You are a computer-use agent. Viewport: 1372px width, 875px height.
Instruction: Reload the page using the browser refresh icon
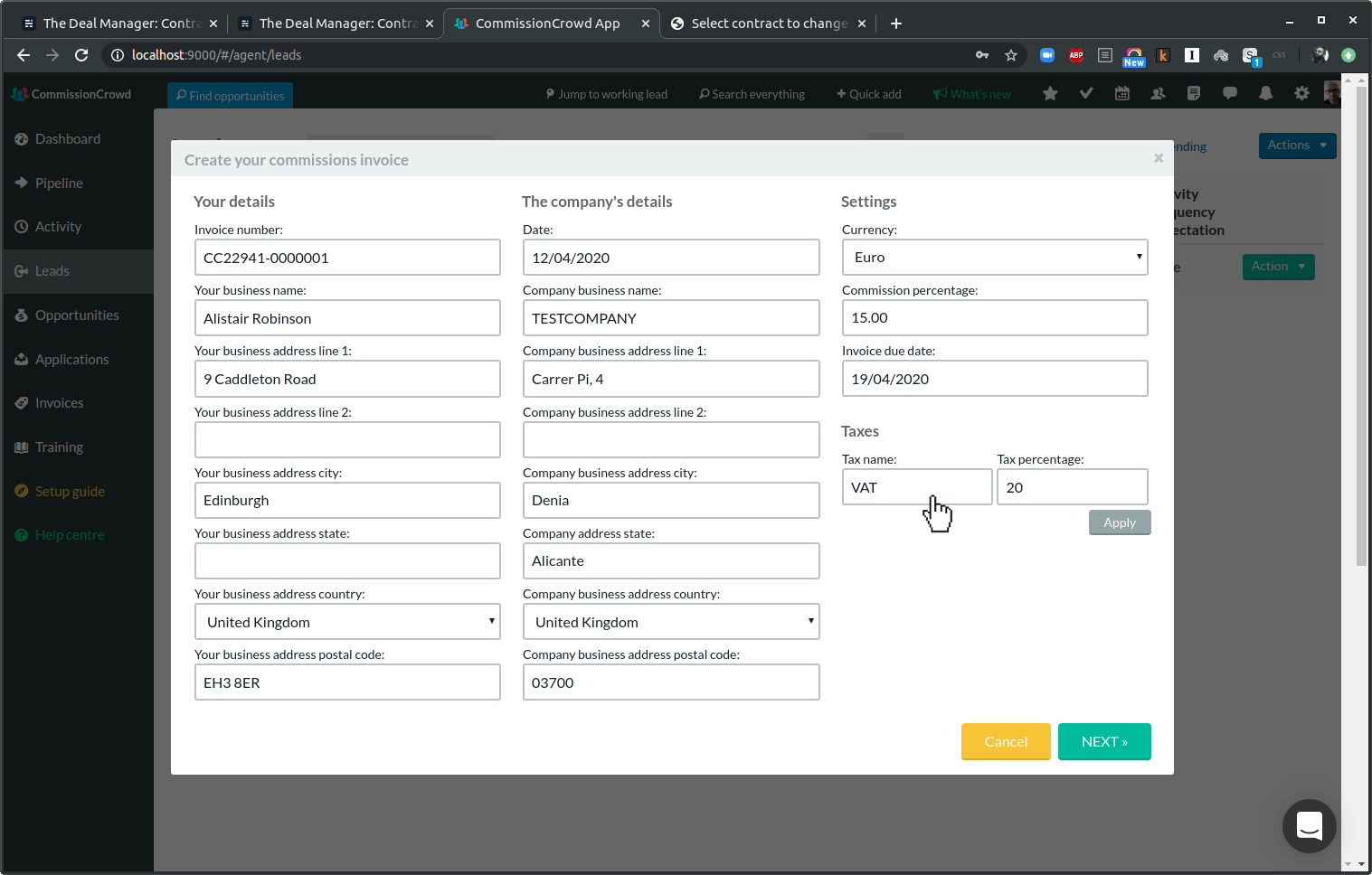coord(81,55)
